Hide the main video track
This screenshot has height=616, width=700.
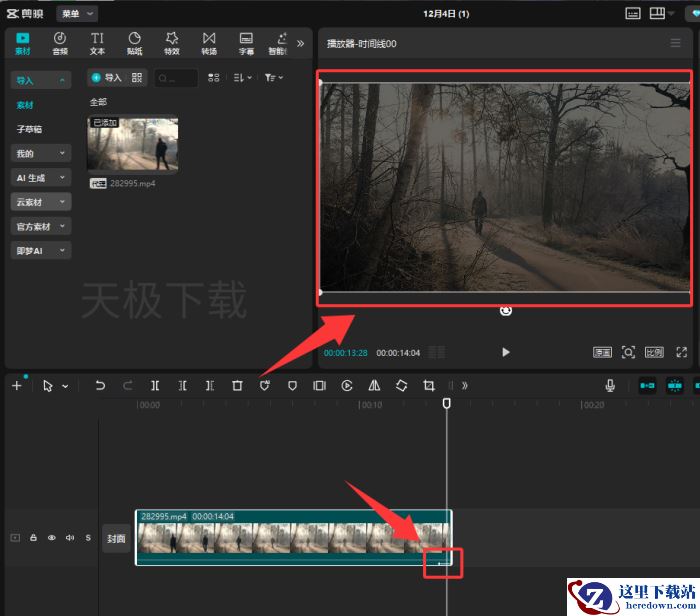coord(52,538)
